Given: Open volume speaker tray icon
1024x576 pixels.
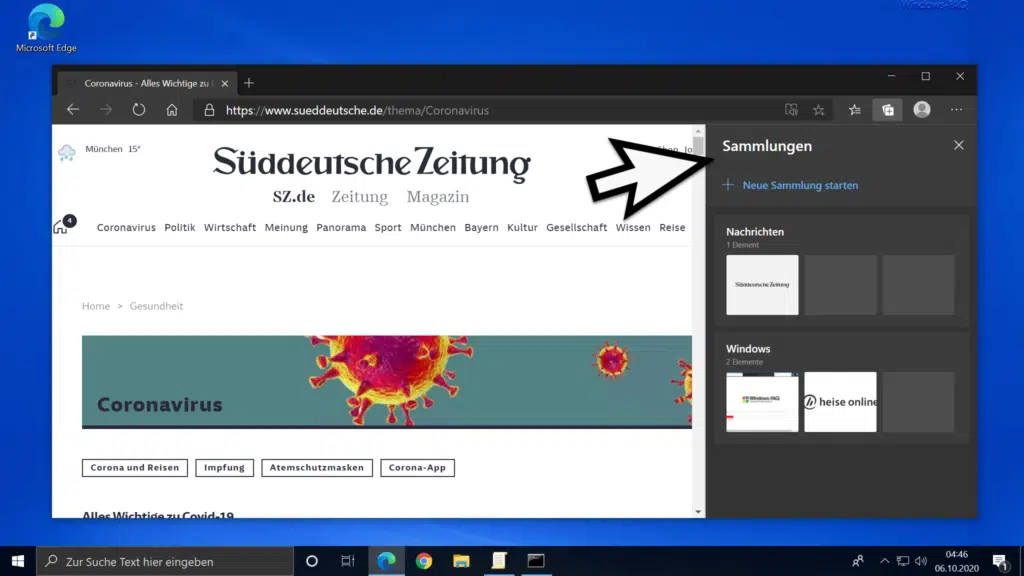Looking at the screenshot, I should coord(921,561).
